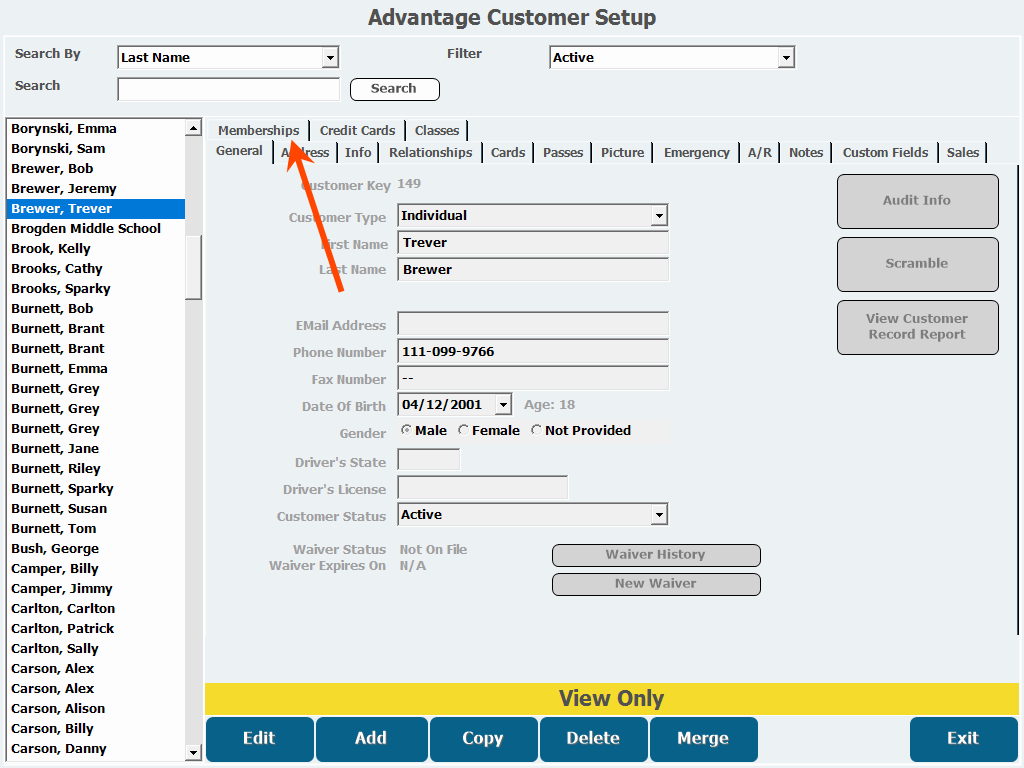Switch to the Classes tab

[437, 131]
